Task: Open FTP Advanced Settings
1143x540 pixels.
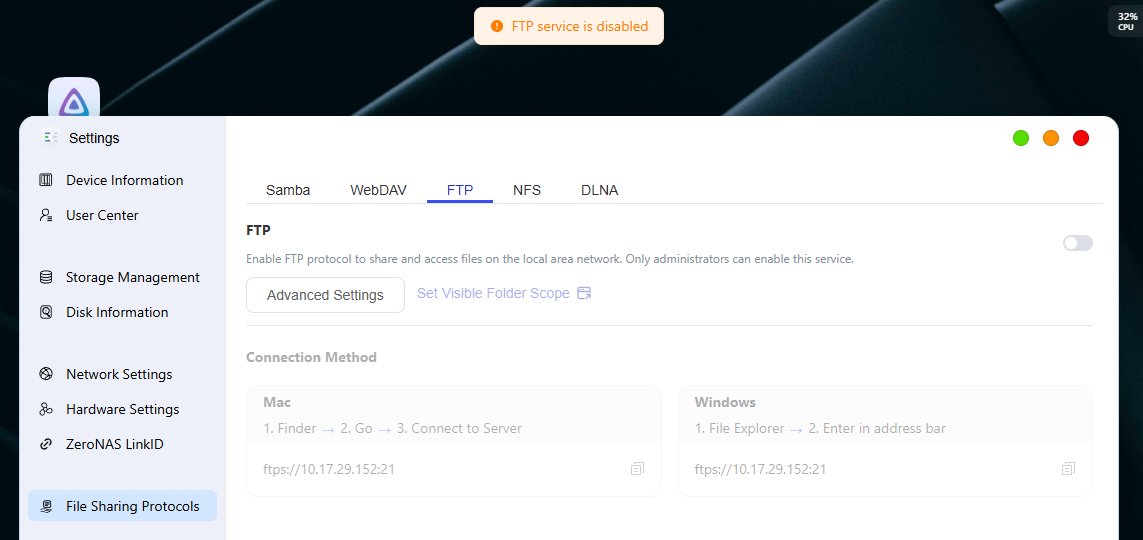Action: pyautogui.click(x=325, y=295)
